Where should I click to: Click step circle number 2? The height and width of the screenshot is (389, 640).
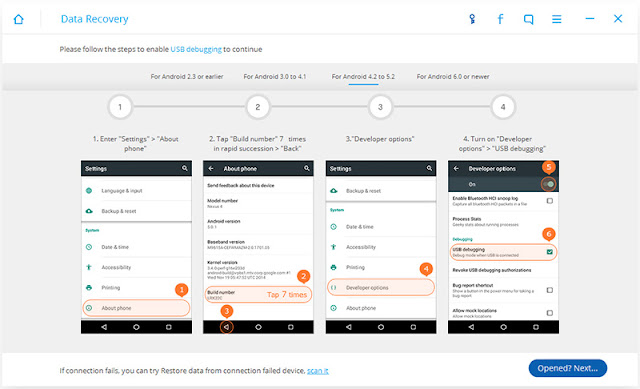tap(258, 107)
